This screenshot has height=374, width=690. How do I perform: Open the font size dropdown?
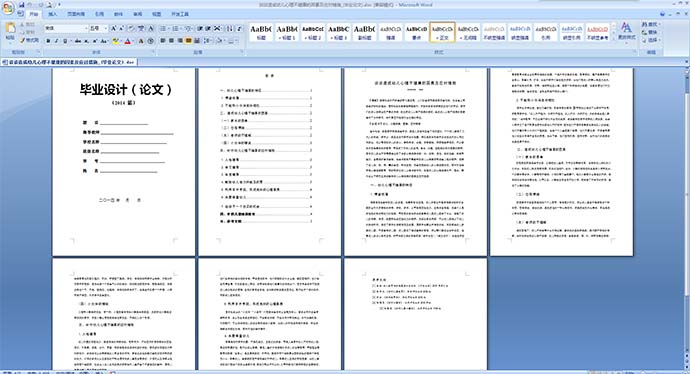tap(106, 29)
